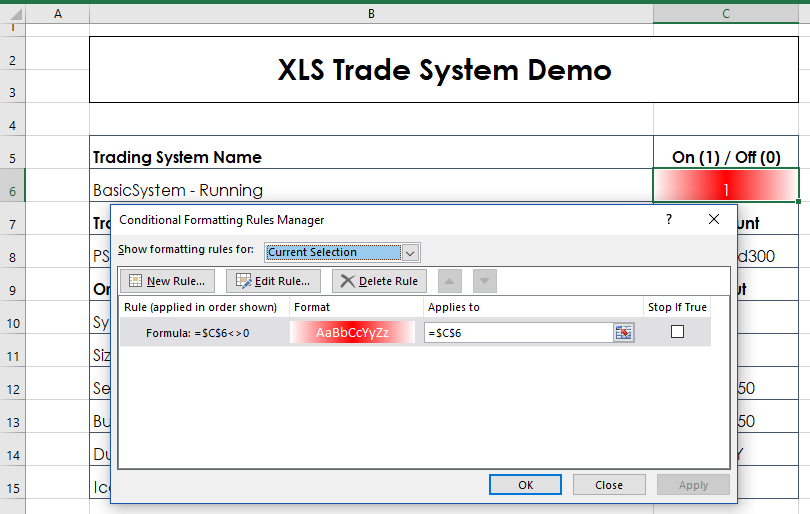Confirm with the OK button
This screenshot has width=810, height=514.
525,485
